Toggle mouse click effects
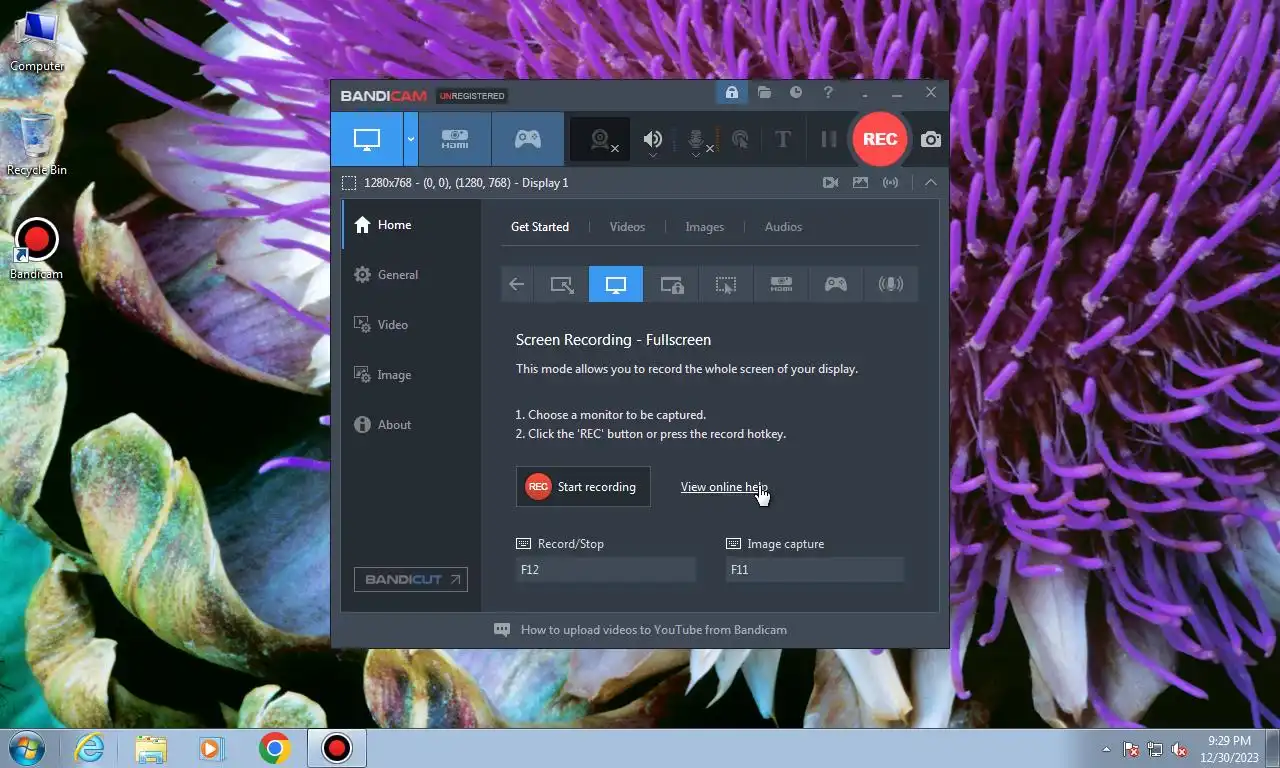The width and height of the screenshot is (1280, 768). tap(741, 139)
